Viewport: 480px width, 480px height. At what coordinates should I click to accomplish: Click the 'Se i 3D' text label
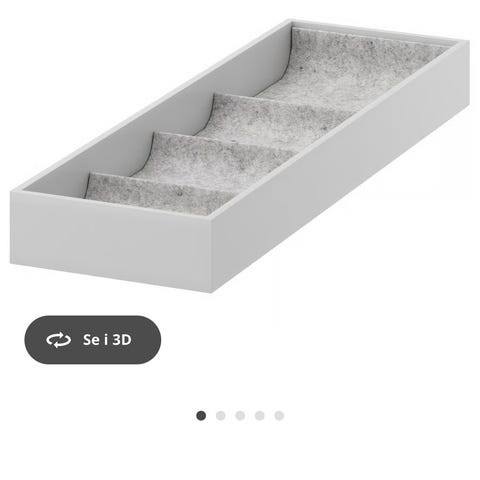107,340
